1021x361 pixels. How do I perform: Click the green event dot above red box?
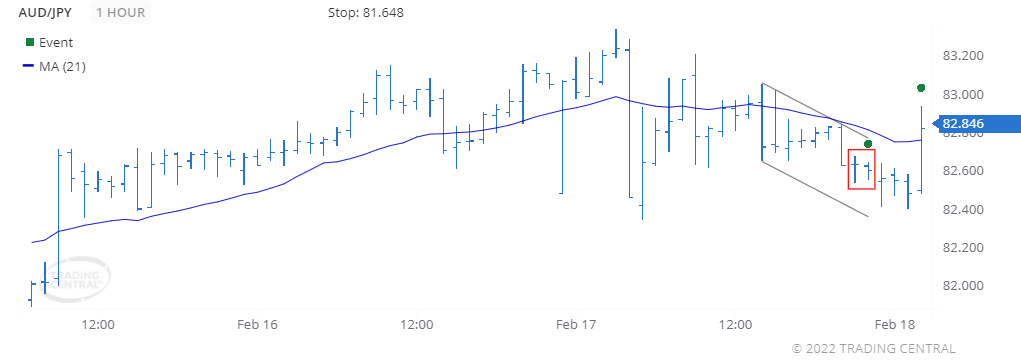pos(867,143)
